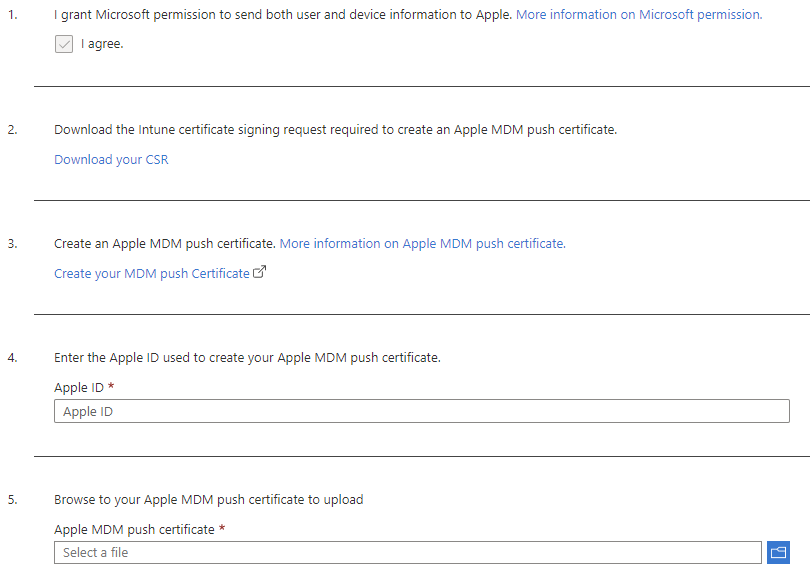Click the step 5 Browse to certificate instruction
This screenshot has height=582, width=811.
[x=208, y=499]
